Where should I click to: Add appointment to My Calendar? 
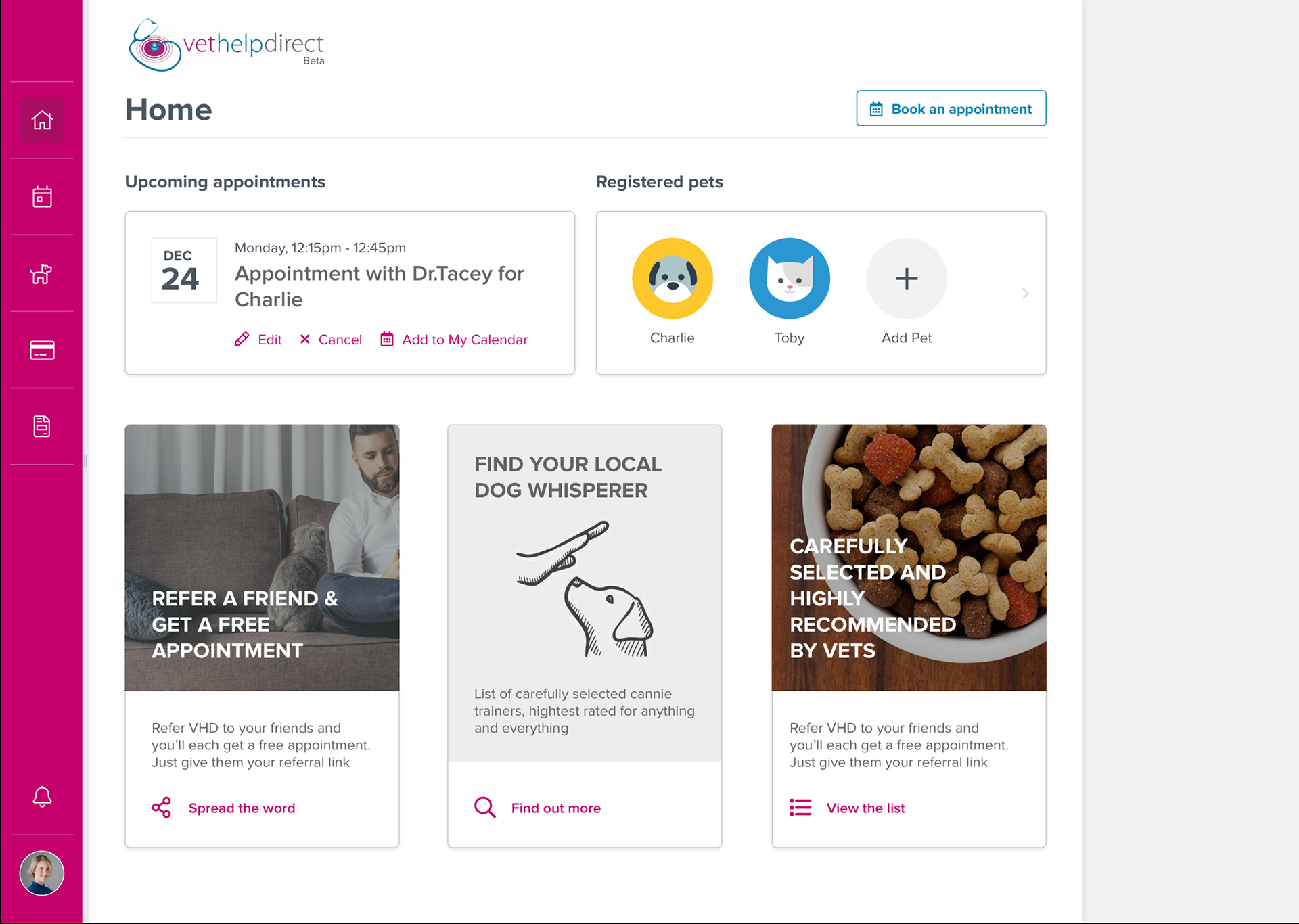click(455, 340)
